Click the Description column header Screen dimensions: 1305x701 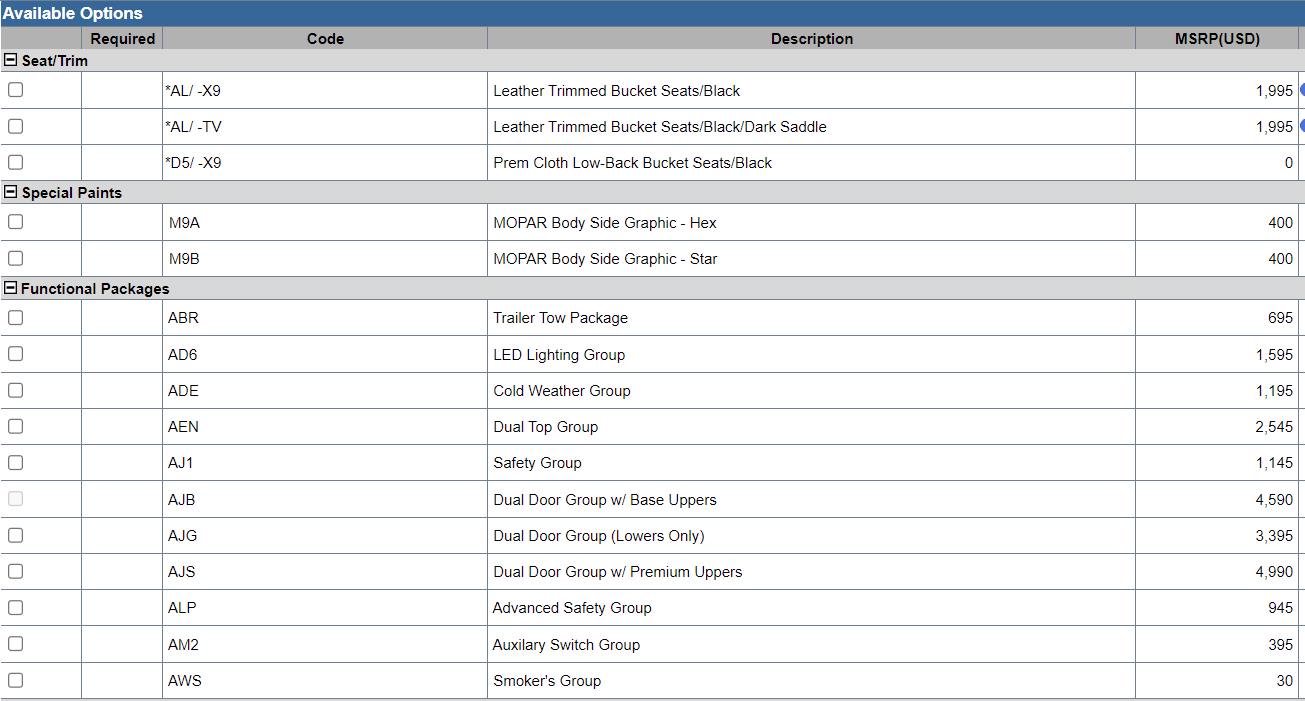click(811, 38)
